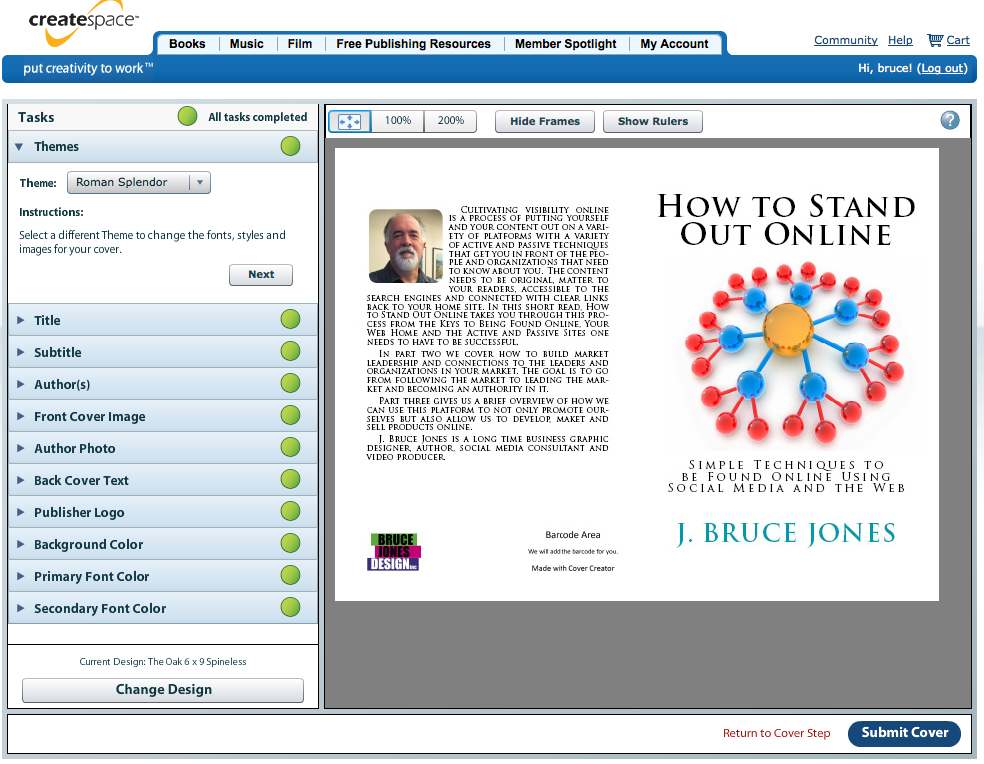Open the Member Spotlight tab
The image size is (984, 764).
tap(565, 44)
